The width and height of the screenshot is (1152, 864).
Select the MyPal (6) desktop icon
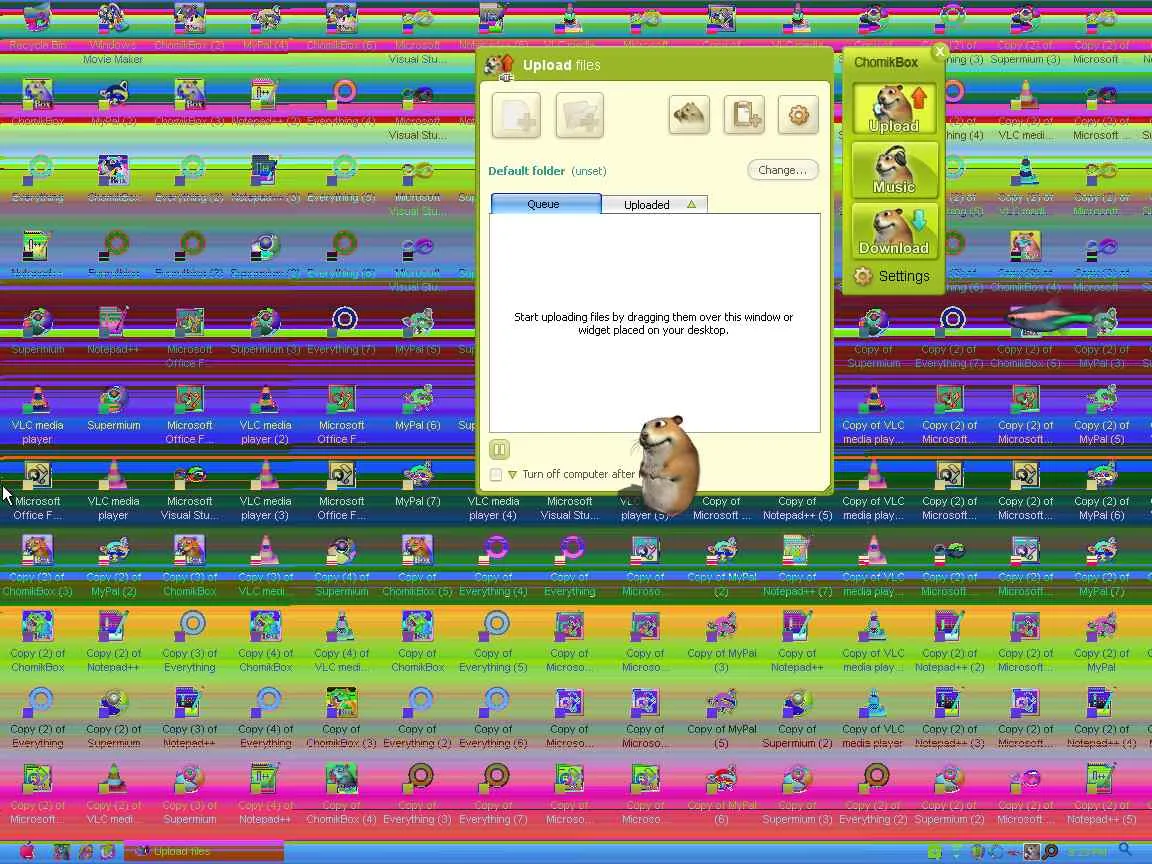(417, 408)
